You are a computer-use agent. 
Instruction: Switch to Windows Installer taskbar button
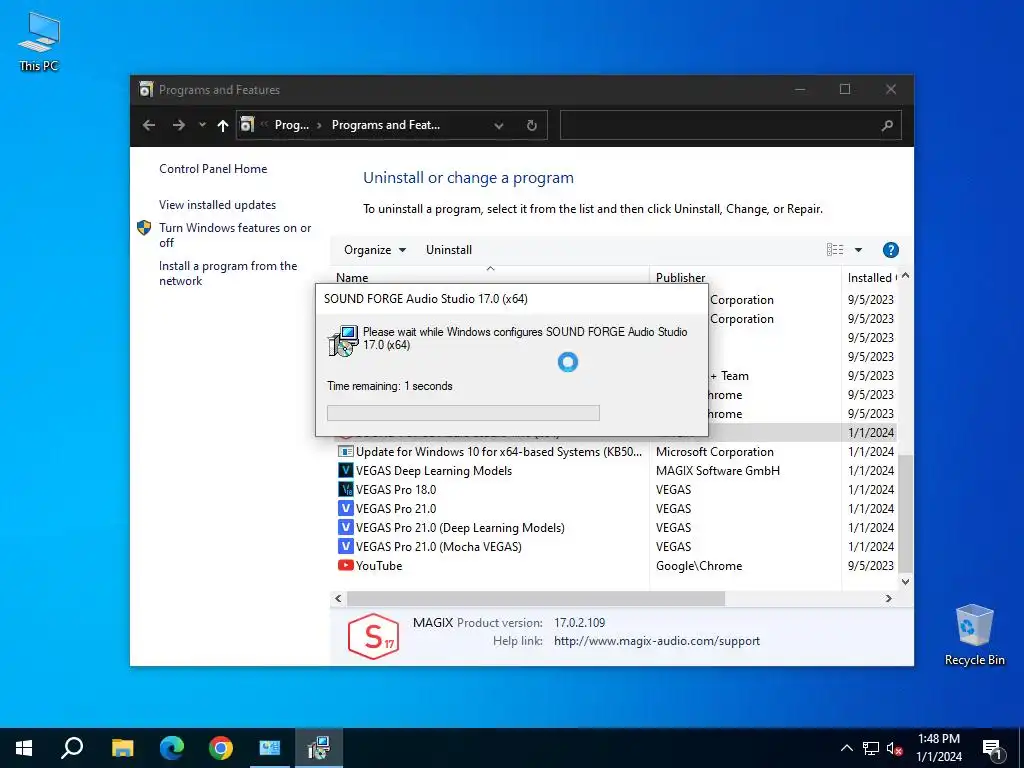[x=318, y=748]
